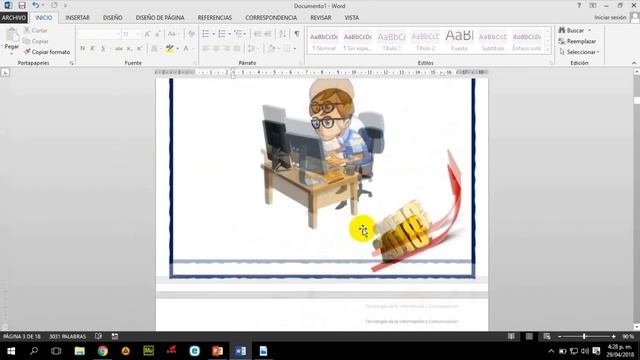Switch to read mode view

coord(511,336)
